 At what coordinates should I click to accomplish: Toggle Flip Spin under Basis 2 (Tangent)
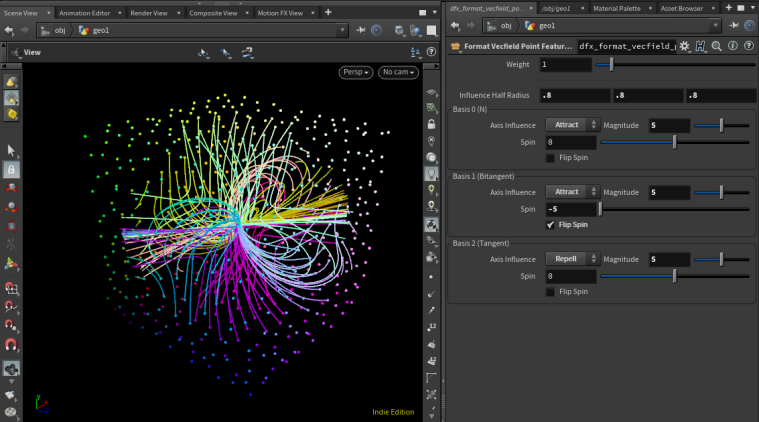551,291
